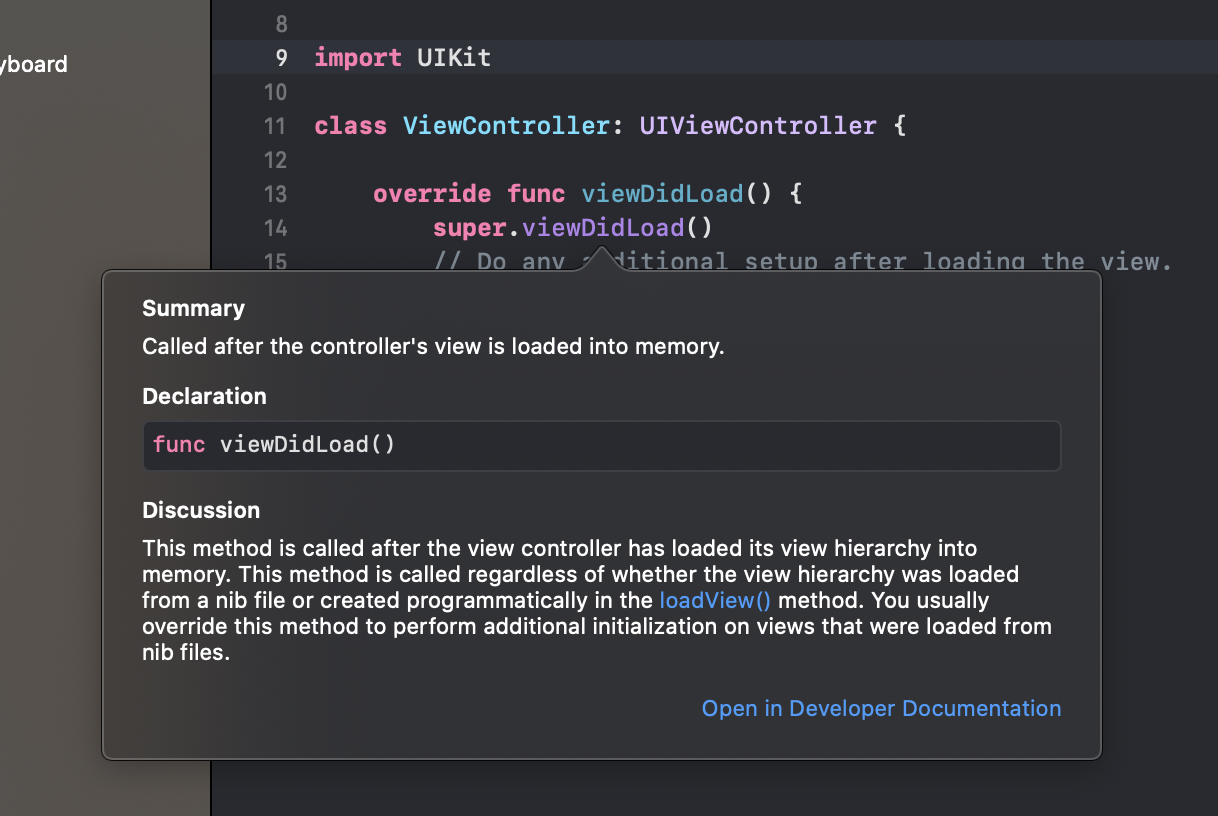1218x816 pixels.
Task: Click the super keyword on line 14
Action: [x=470, y=228]
